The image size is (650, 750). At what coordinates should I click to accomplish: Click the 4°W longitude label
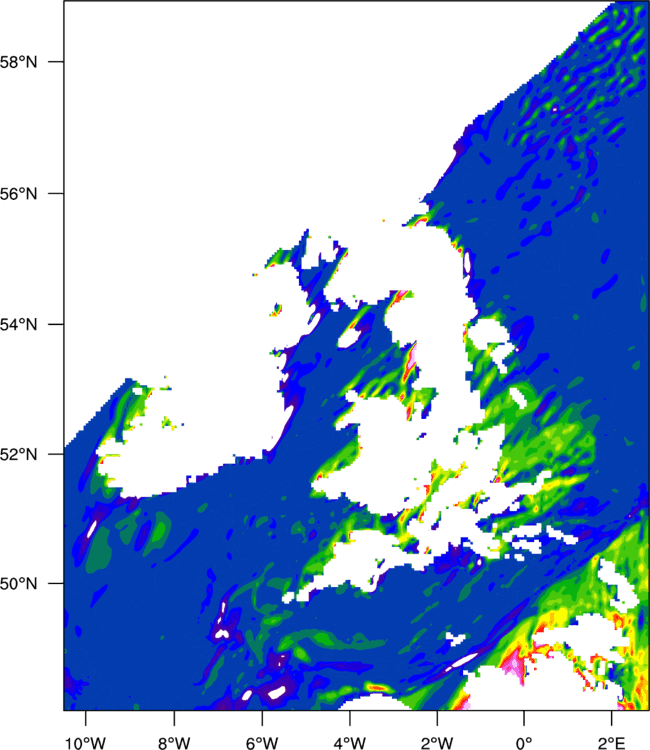tap(350, 743)
